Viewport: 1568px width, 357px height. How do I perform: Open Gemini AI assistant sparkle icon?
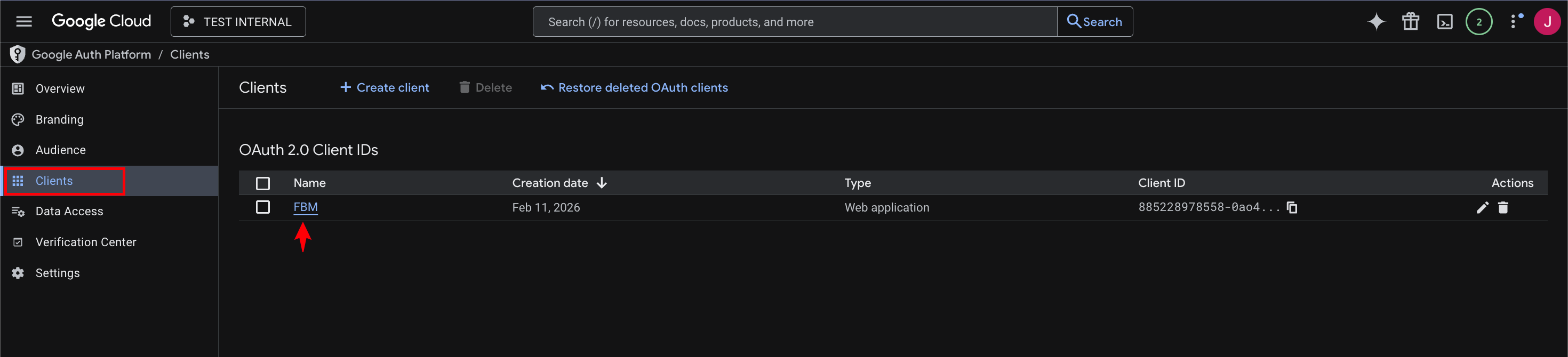pos(1376,22)
